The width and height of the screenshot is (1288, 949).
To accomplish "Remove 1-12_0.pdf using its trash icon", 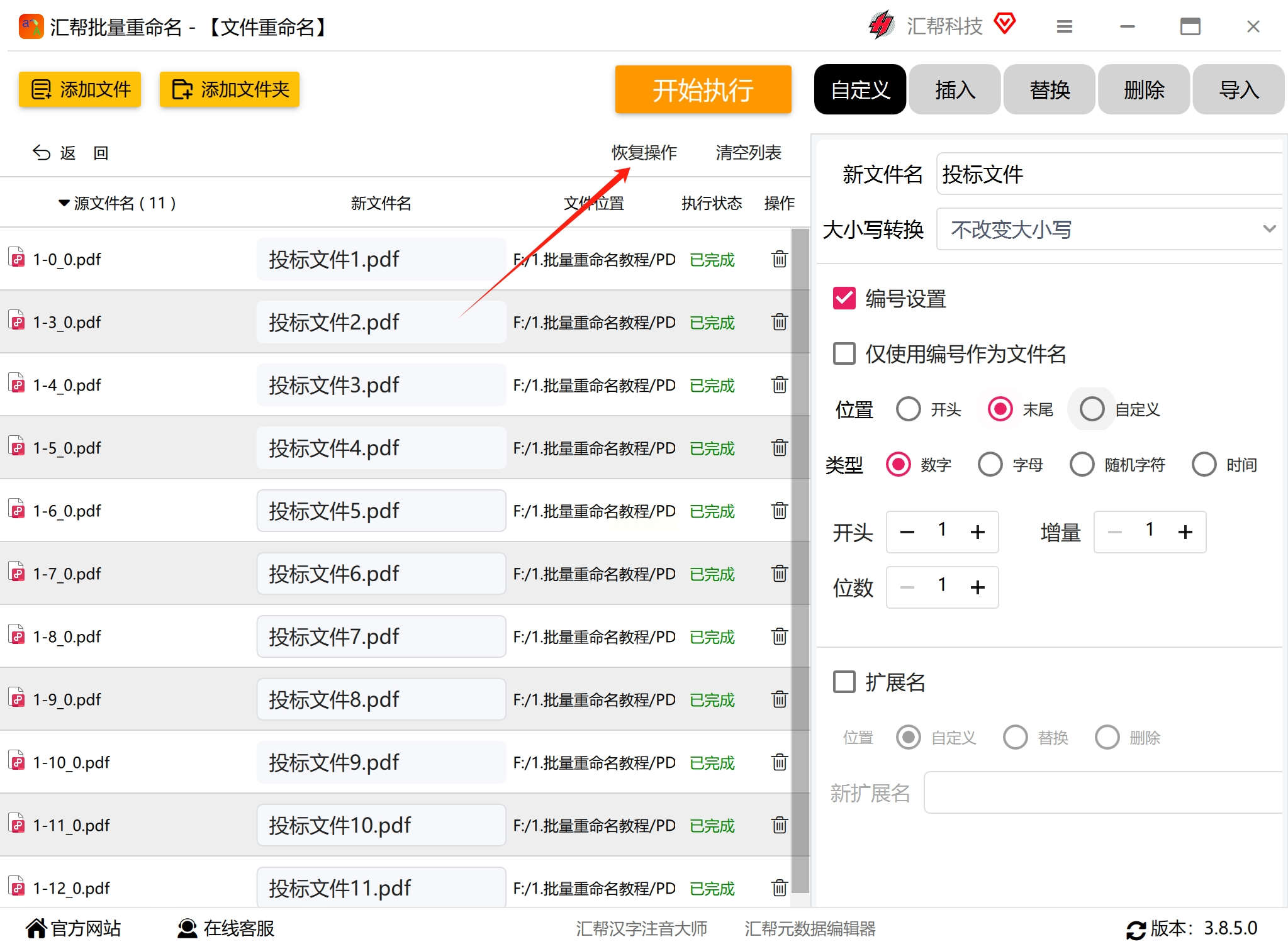I will pyautogui.click(x=779, y=888).
